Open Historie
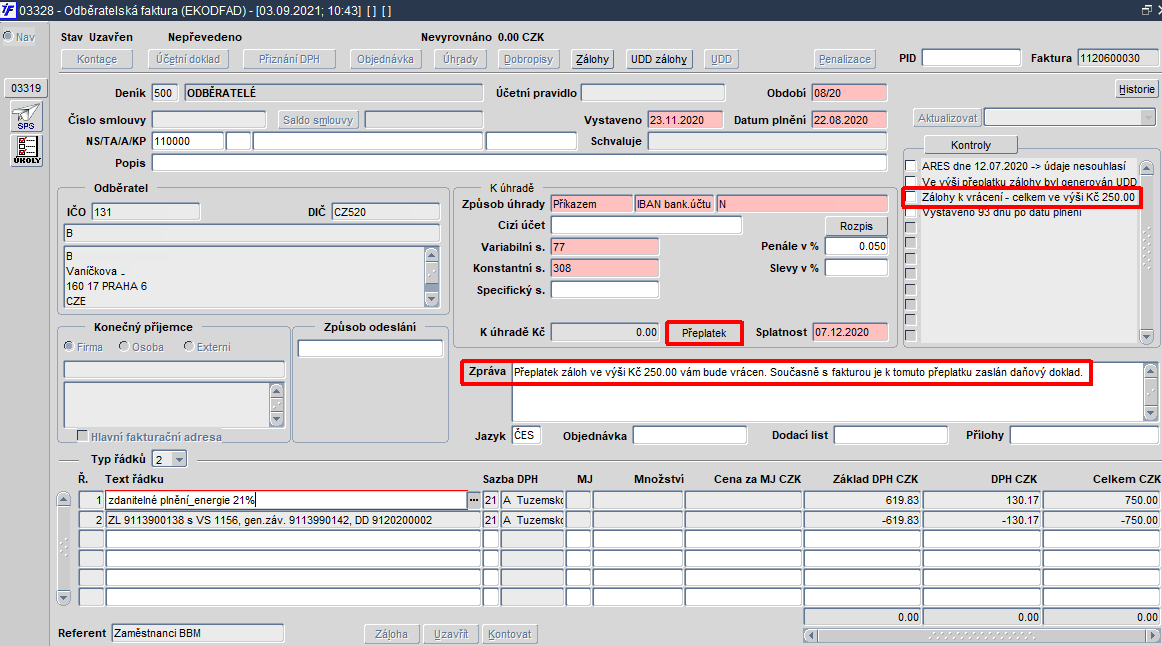The height and width of the screenshot is (646, 1162). point(1136,89)
